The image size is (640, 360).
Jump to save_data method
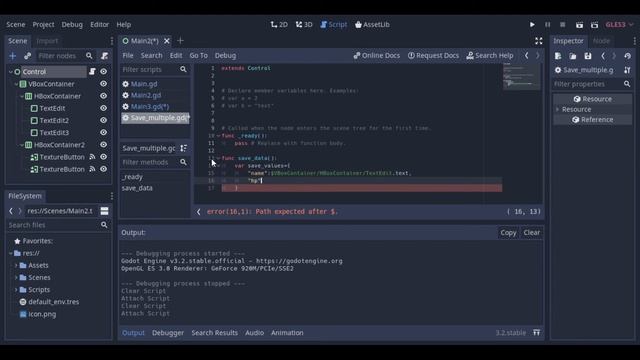click(137, 188)
